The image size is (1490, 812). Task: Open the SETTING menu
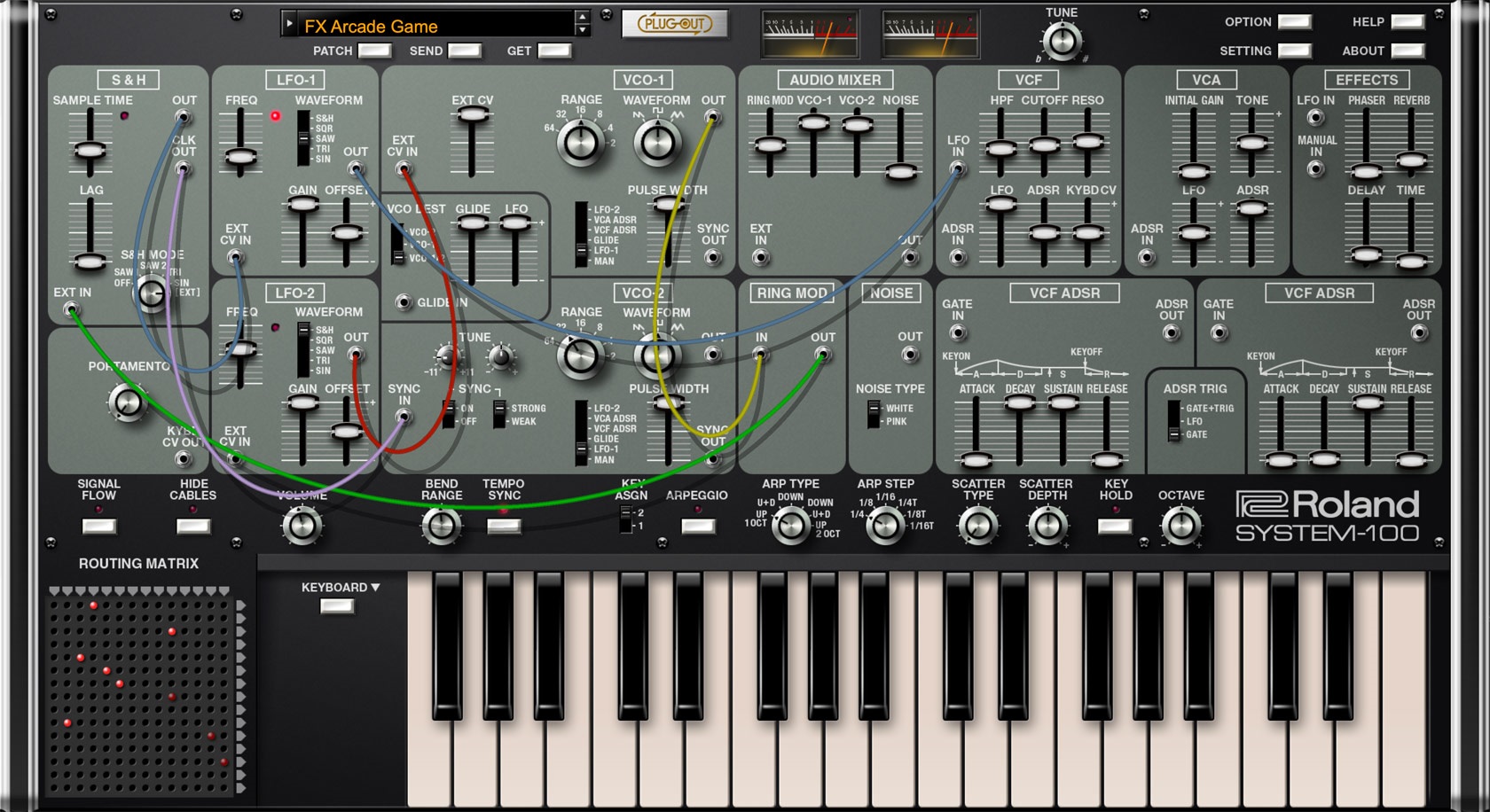pos(1295,51)
